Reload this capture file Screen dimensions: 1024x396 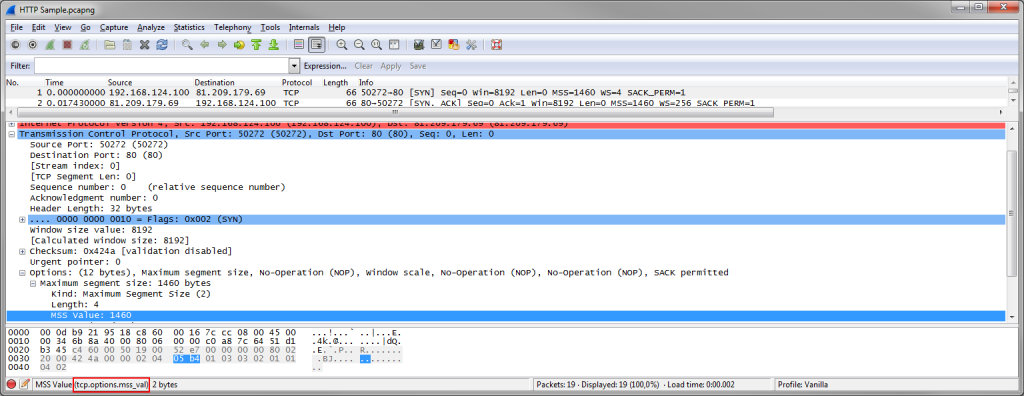(x=162, y=45)
